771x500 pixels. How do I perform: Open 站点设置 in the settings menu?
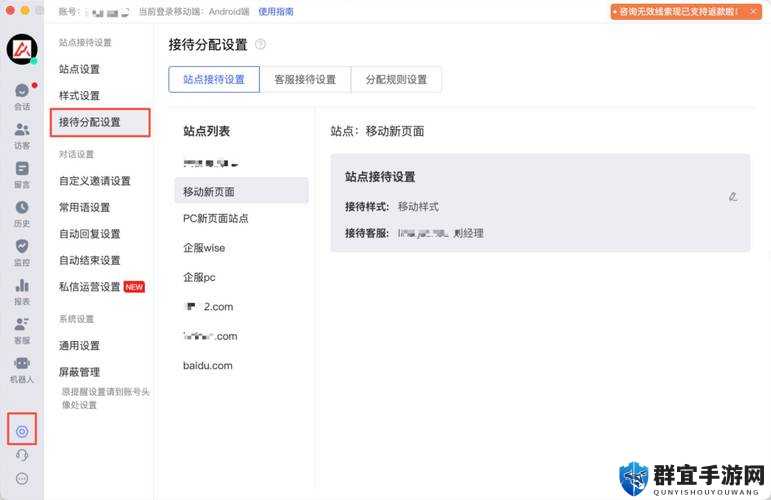pos(79,69)
